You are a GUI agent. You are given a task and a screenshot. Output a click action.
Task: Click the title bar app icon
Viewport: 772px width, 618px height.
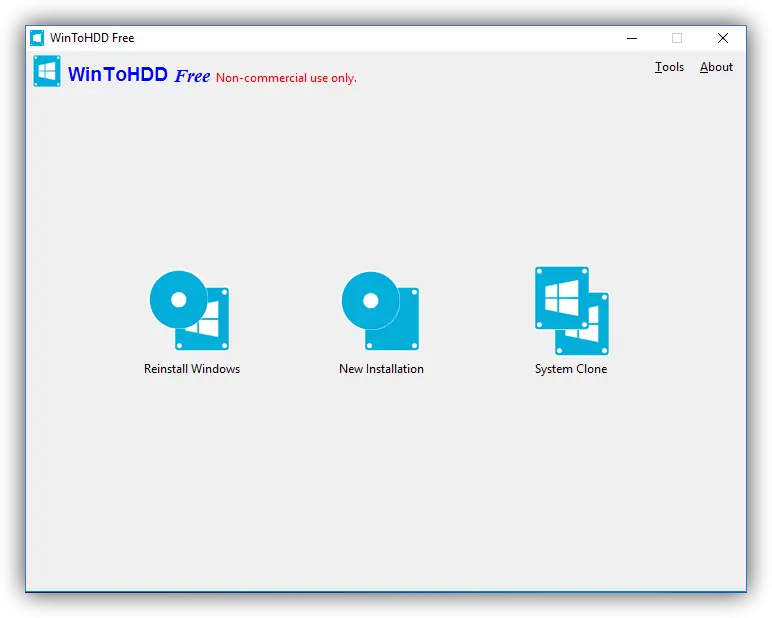[x=37, y=38]
